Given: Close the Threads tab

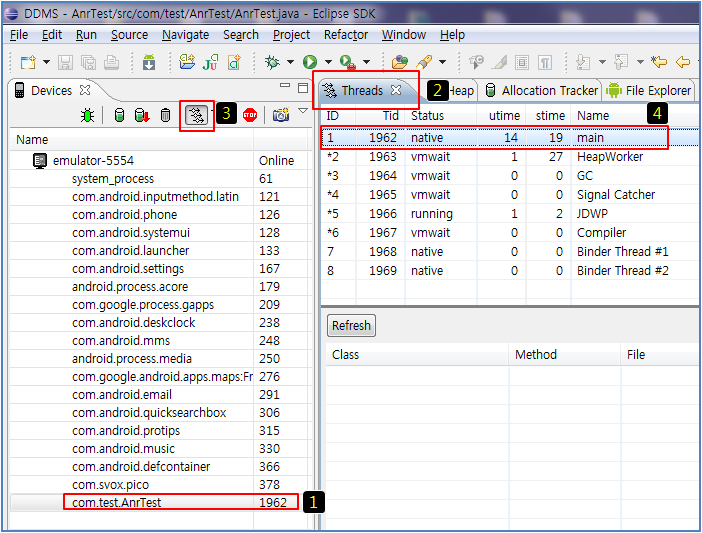Looking at the screenshot, I should [x=396, y=90].
